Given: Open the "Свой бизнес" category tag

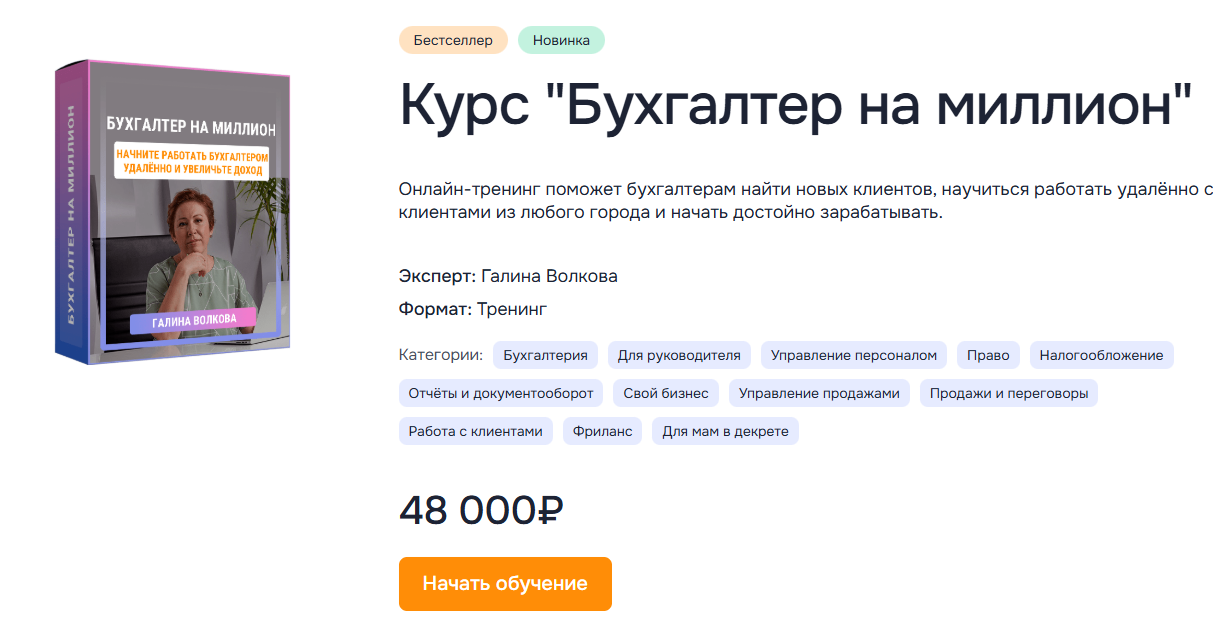Looking at the screenshot, I should [666, 393].
